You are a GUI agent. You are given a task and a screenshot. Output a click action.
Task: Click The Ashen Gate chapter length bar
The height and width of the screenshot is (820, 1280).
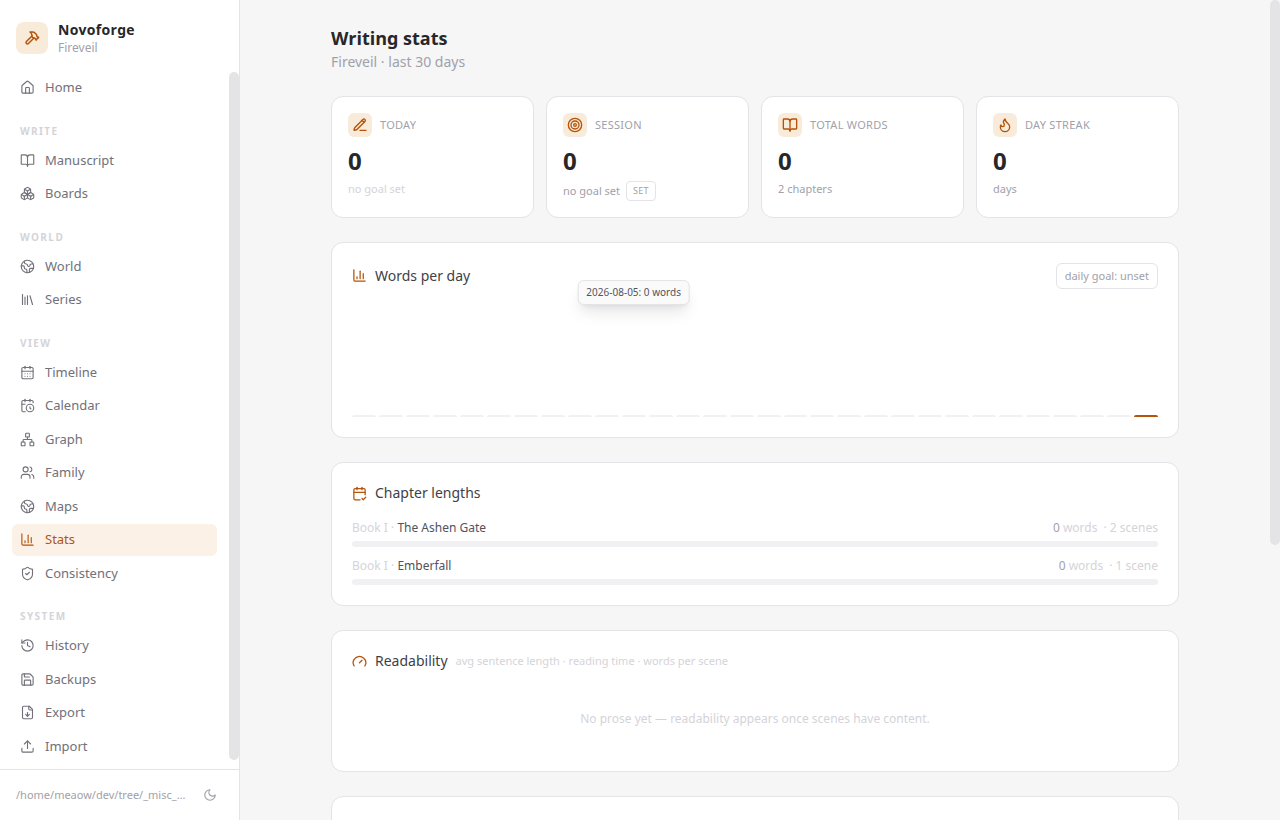coord(755,544)
